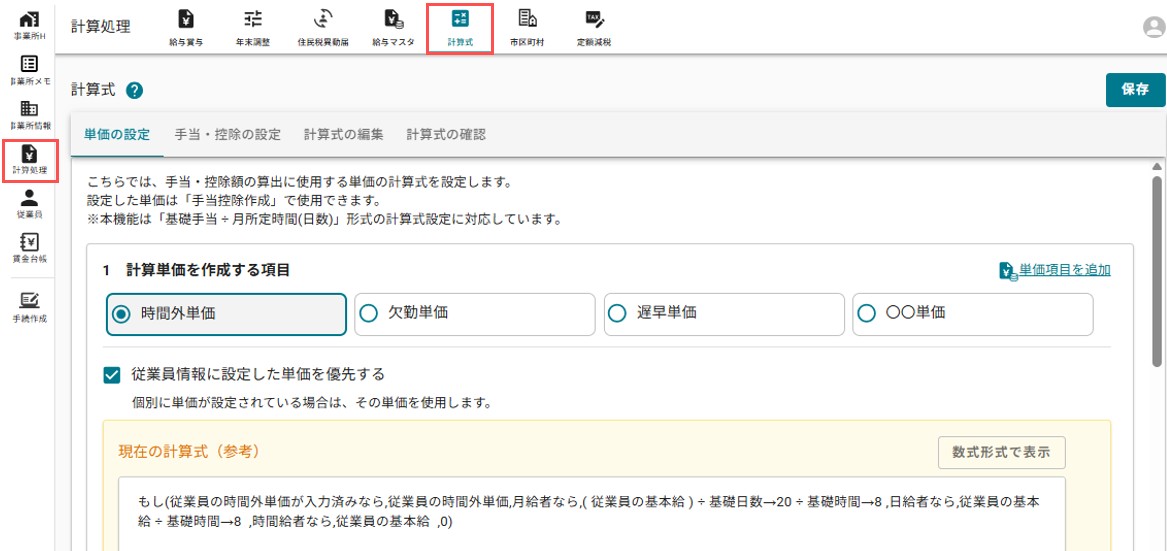Select 計算処理 in the left sidebar

click(x=29, y=160)
